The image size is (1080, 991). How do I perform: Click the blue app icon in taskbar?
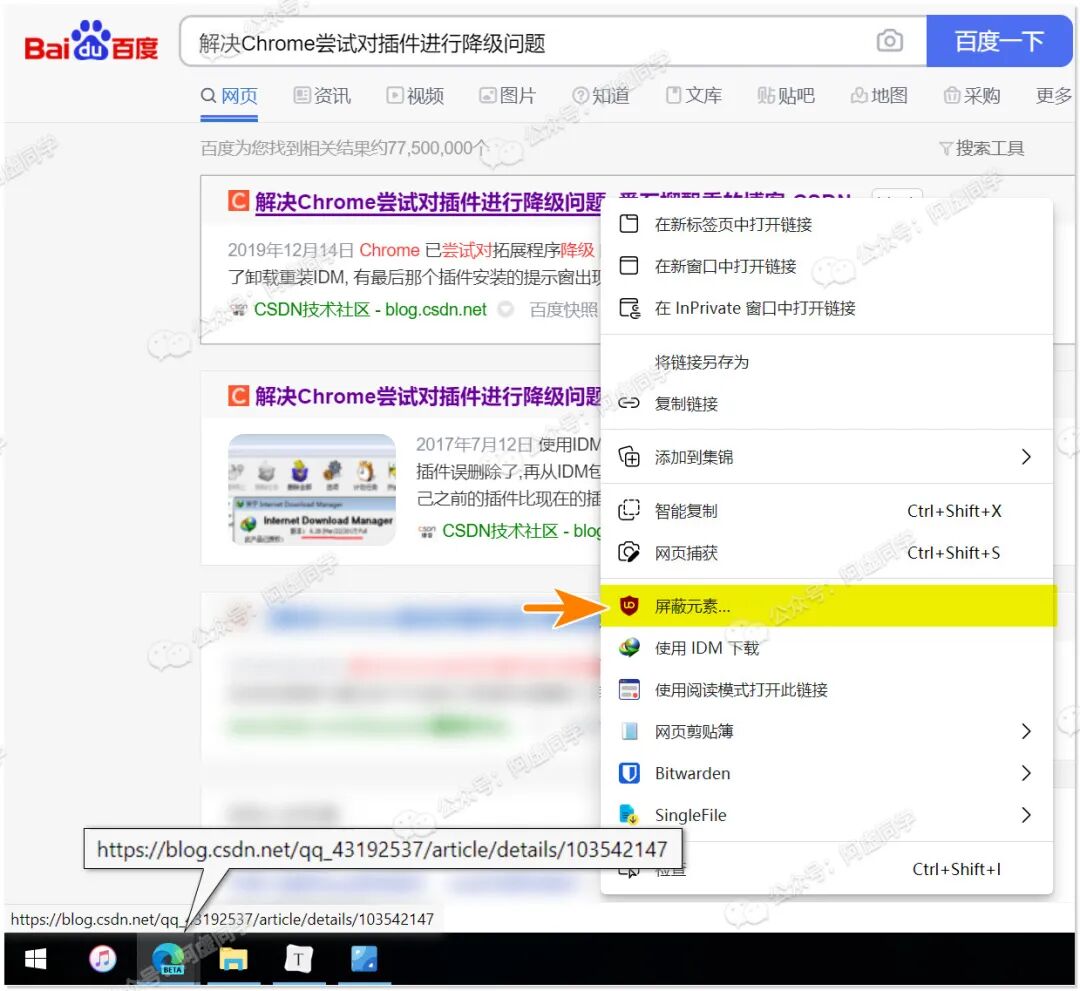[x=364, y=959]
